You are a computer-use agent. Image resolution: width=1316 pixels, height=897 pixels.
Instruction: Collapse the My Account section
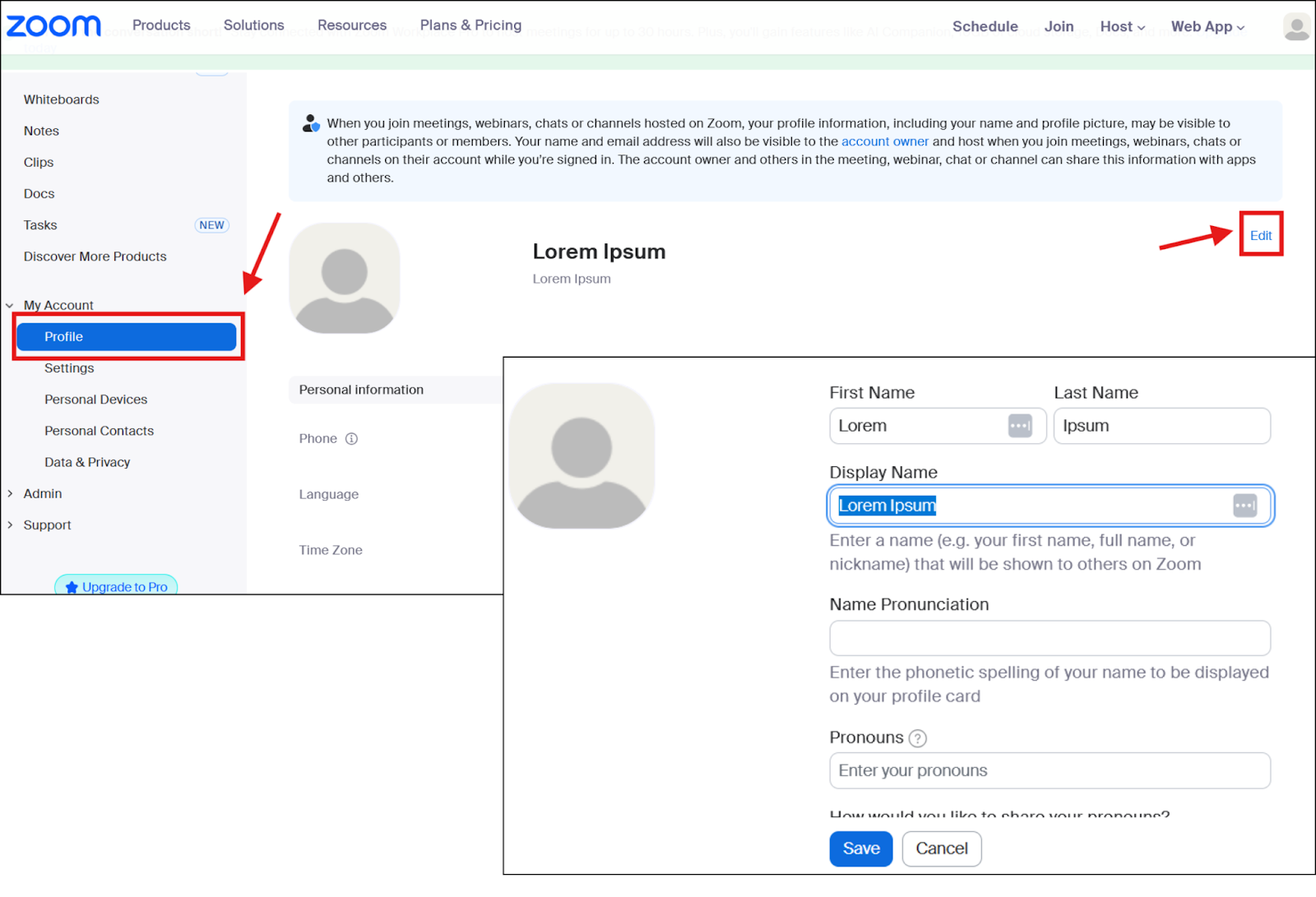click(x=10, y=305)
